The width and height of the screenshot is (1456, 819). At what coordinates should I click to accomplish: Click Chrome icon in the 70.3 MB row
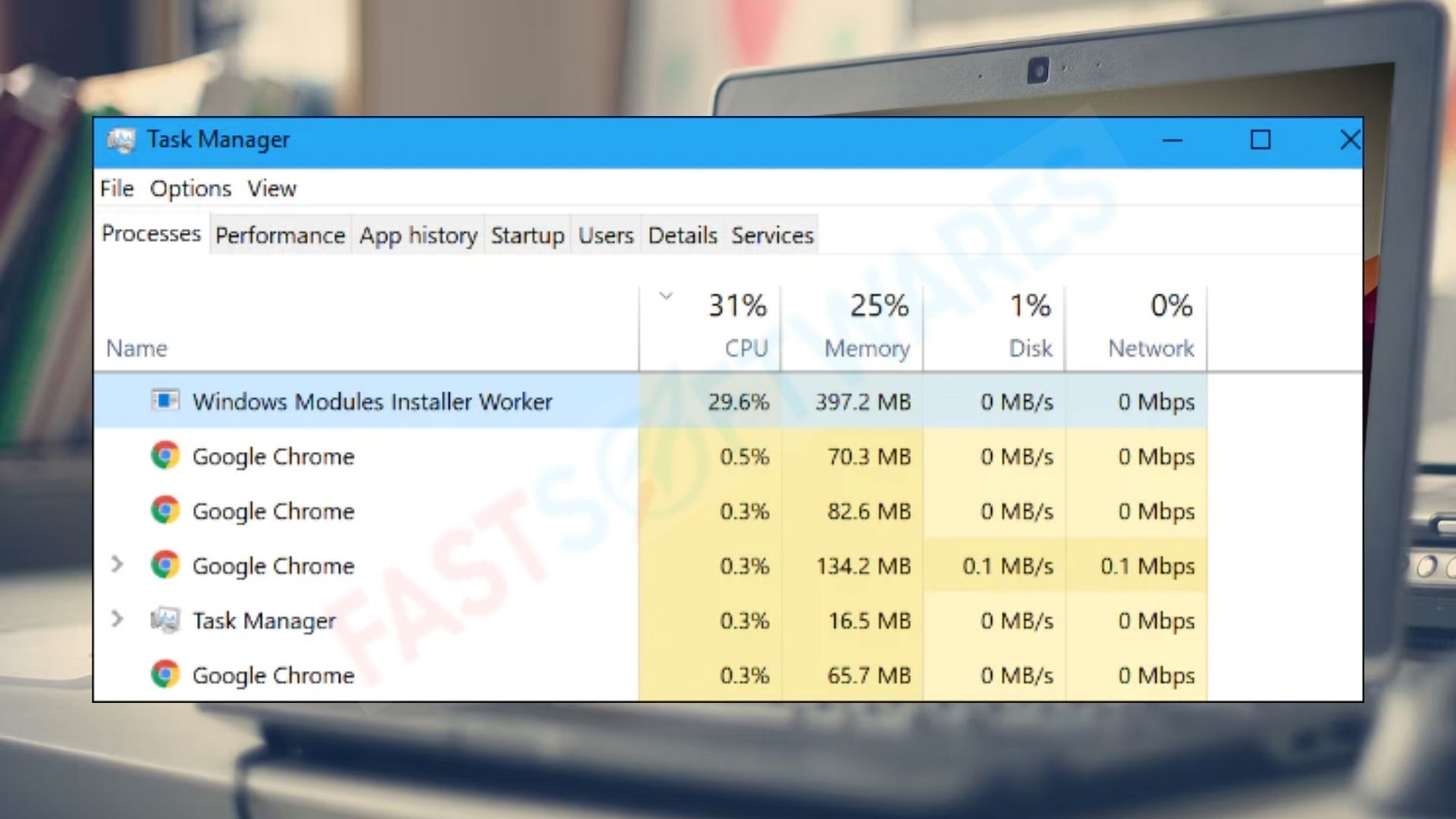tap(165, 456)
